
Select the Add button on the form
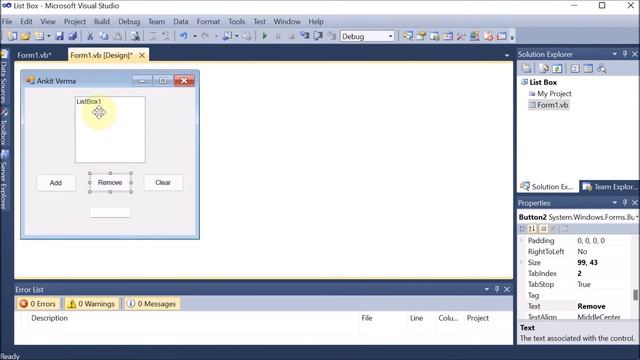56,182
